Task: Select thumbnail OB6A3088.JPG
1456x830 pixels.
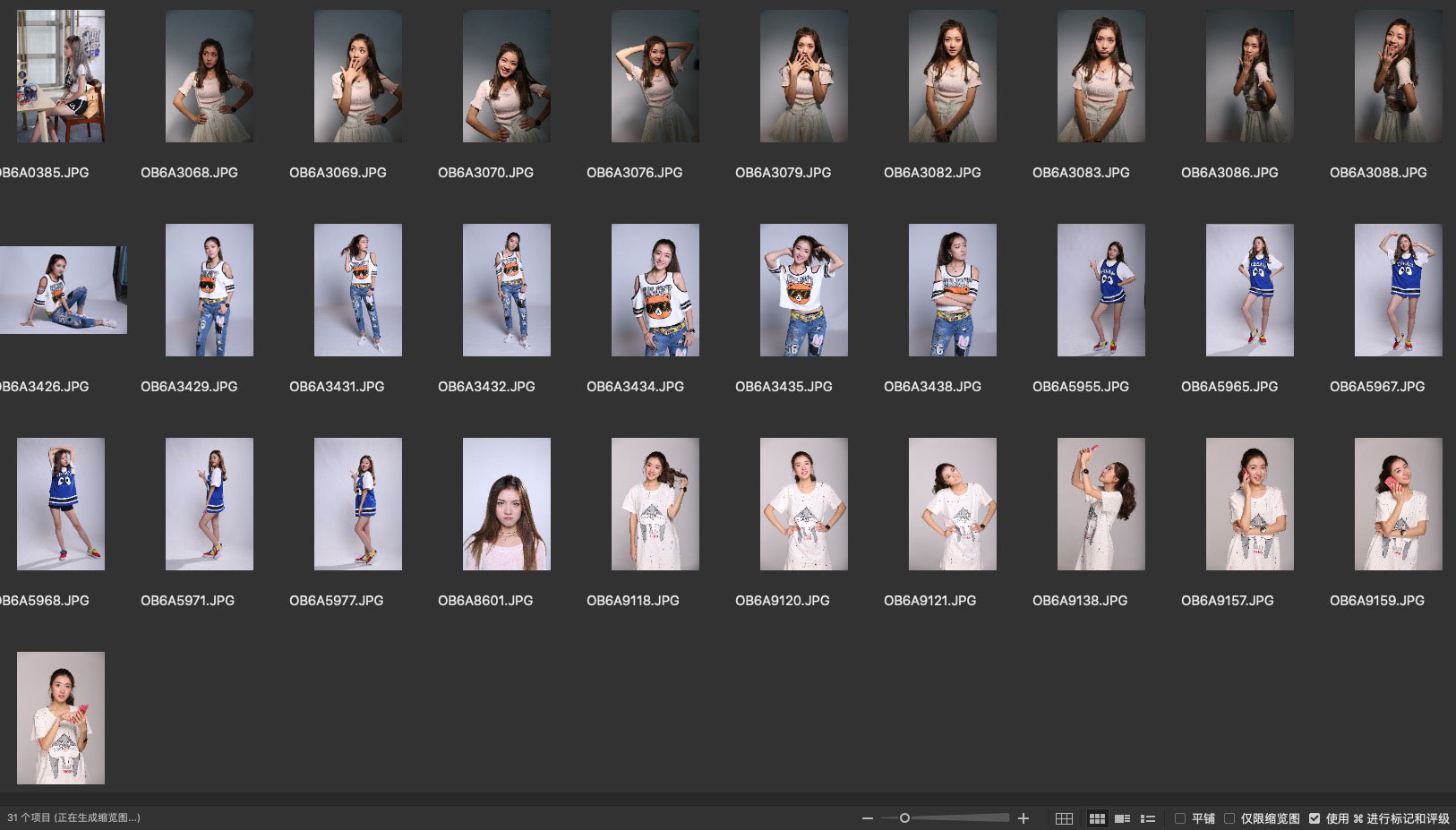Action: (x=1398, y=76)
